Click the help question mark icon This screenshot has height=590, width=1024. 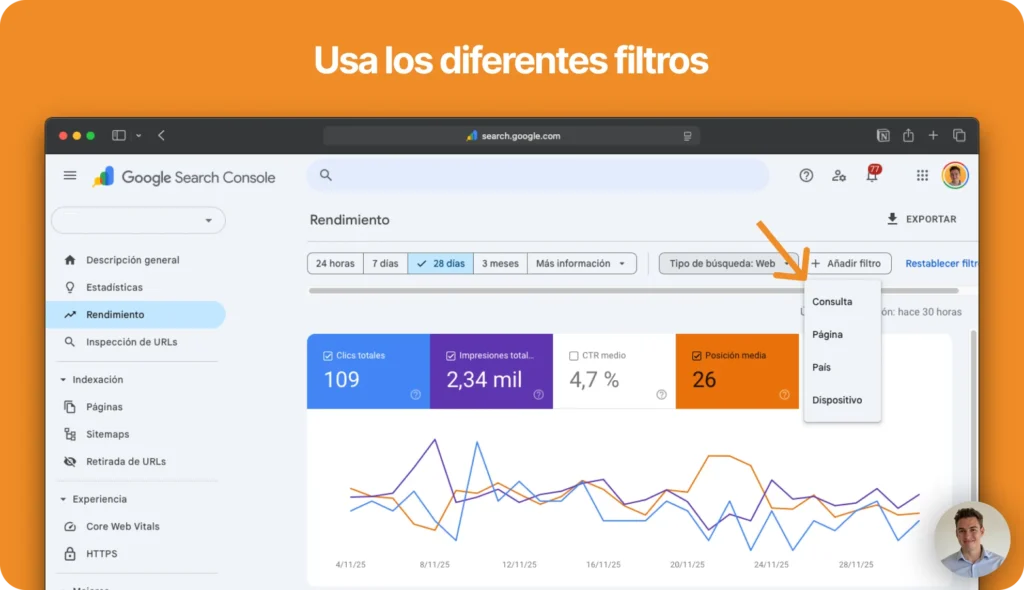click(x=806, y=176)
